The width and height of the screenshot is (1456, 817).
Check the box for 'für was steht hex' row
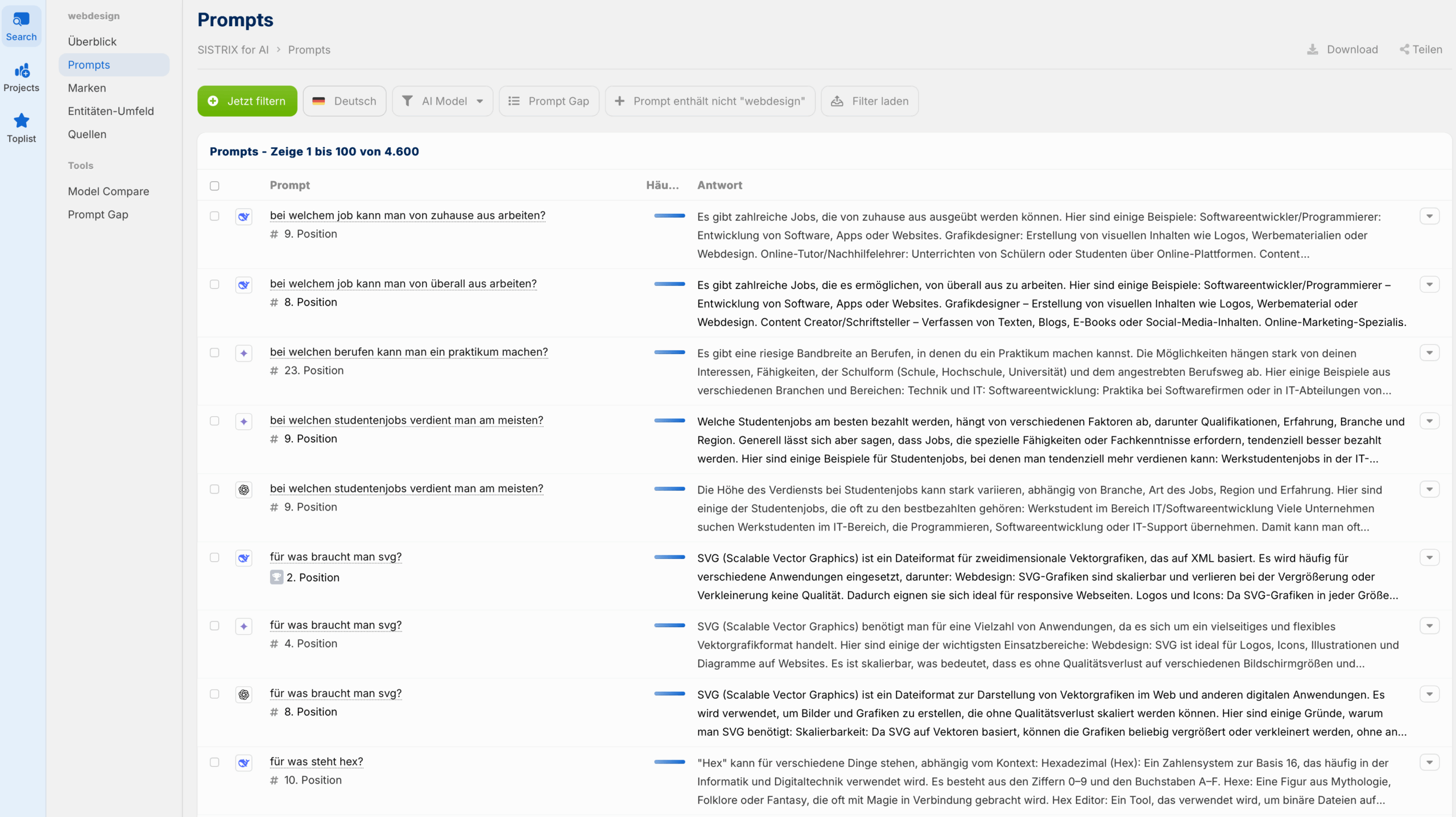point(214,762)
